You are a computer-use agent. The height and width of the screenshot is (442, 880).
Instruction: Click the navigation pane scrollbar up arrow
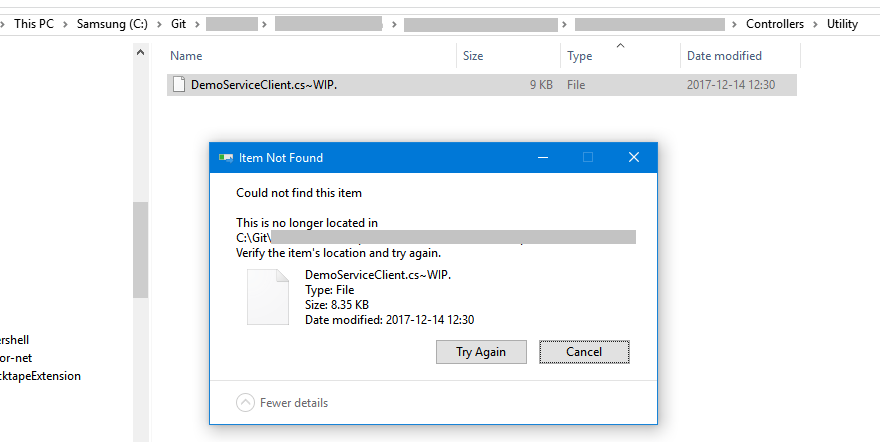click(140, 52)
